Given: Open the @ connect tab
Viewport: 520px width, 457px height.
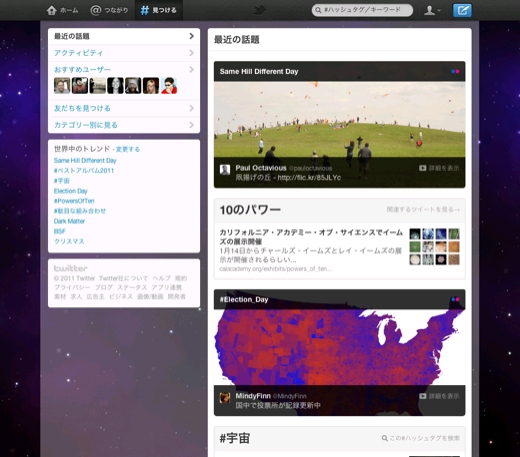Looking at the screenshot, I should (109, 10).
